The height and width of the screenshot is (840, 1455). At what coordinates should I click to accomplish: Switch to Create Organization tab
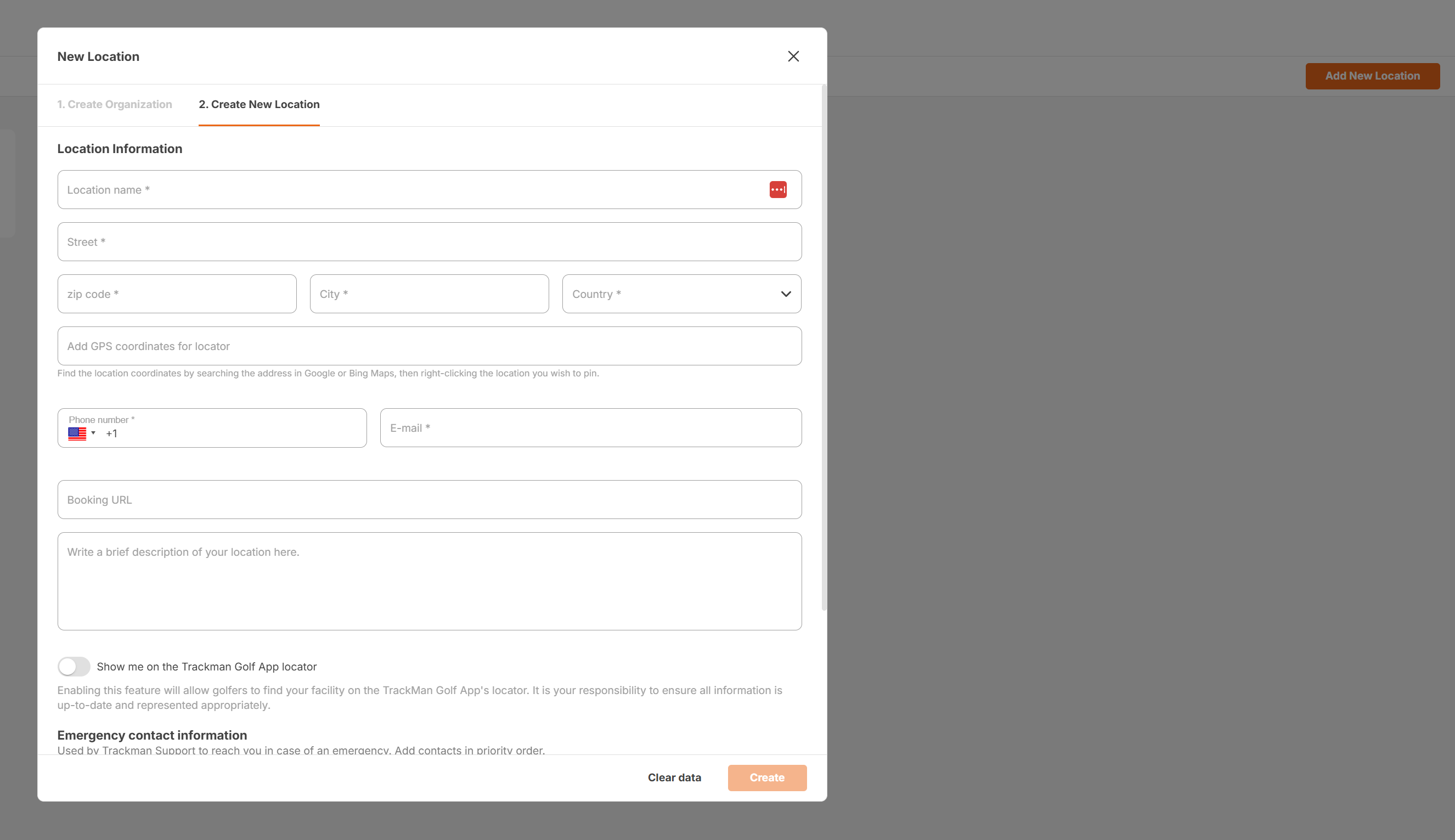click(x=114, y=104)
